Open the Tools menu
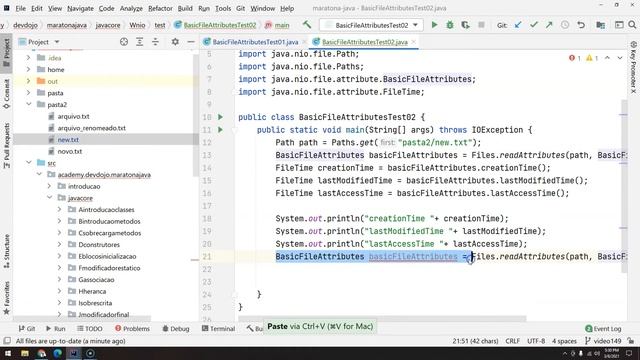Image resolution: width=640 pixels, height=360 pixels. click(x=223, y=8)
